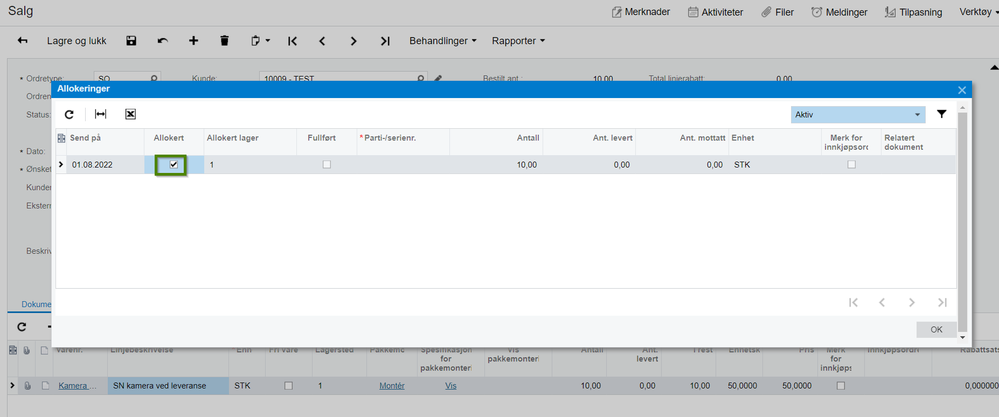Viewport: 999px width, 417px height.
Task: Confirm with the OK button
Action: [936, 330]
